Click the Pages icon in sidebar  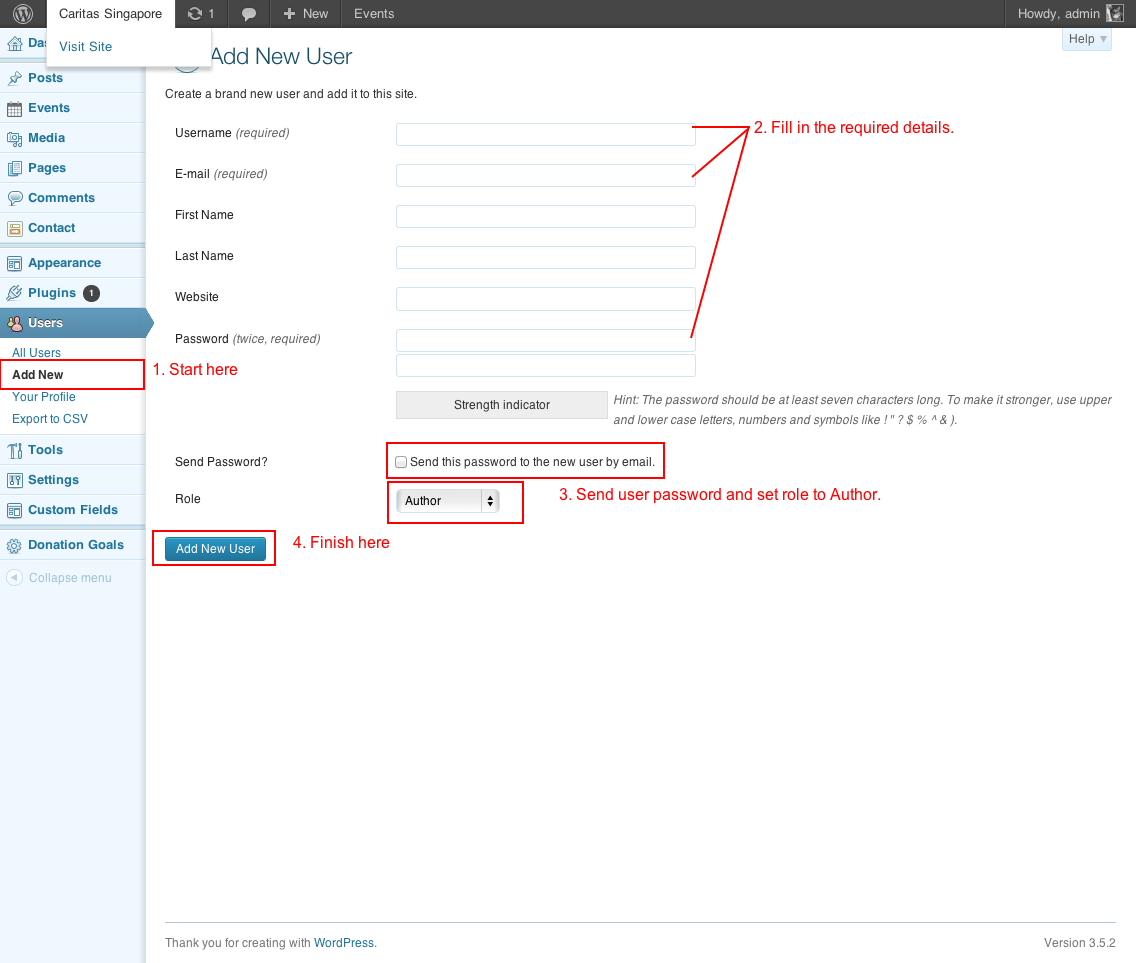14,168
